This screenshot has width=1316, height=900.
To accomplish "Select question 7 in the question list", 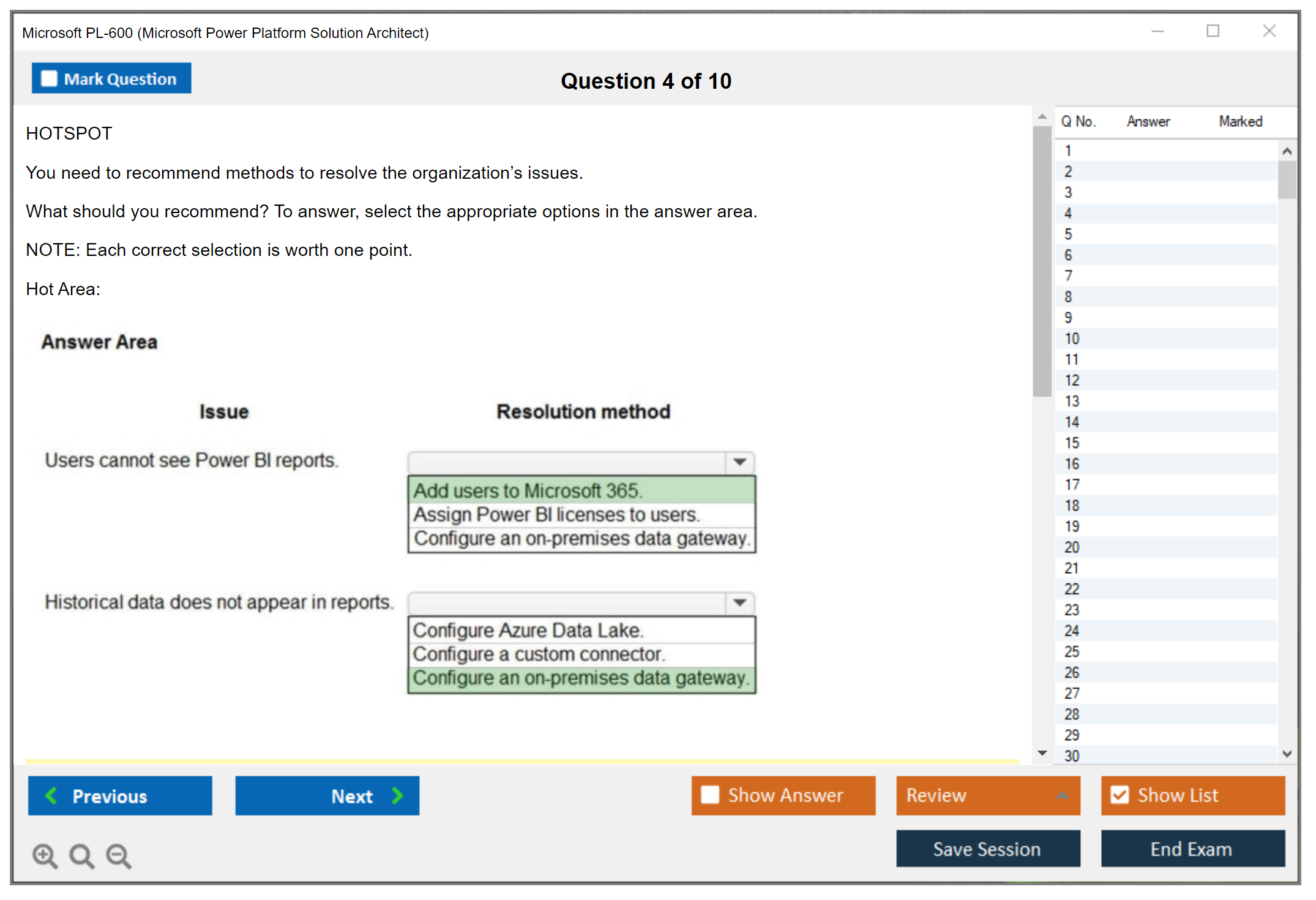I will [x=1069, y=276].
